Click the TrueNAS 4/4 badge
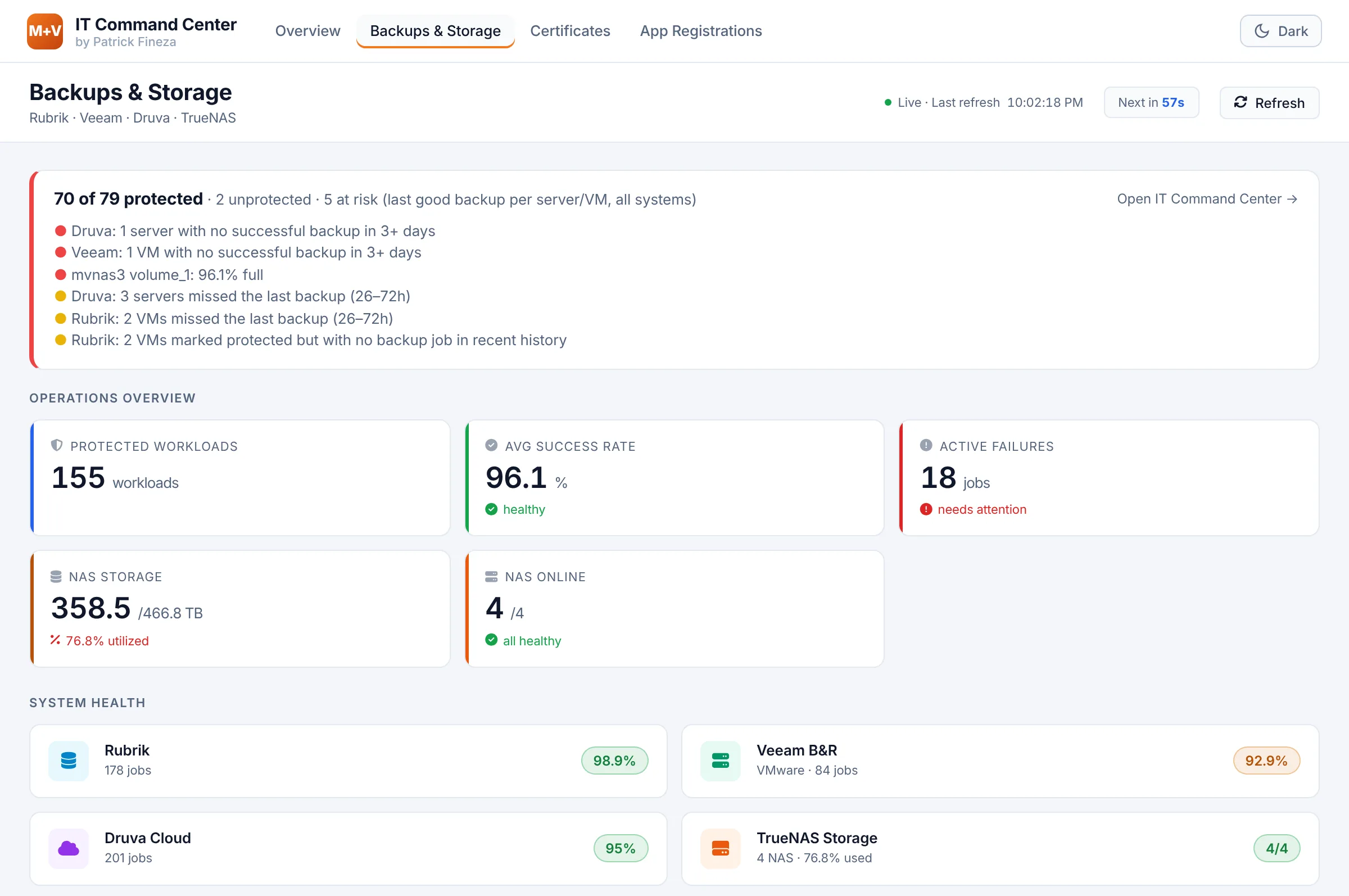Screen dimensions: 1349x896 [1276, 849]
